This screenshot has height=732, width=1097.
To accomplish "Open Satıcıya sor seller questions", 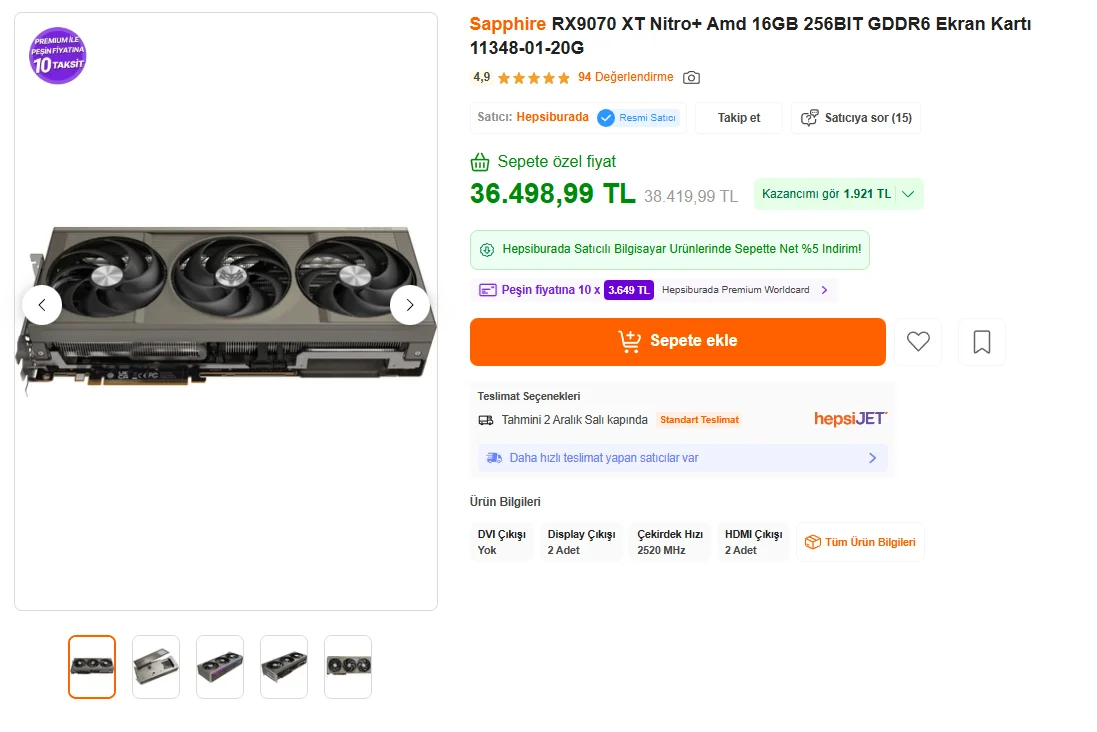I will click(x=856, y=118).
